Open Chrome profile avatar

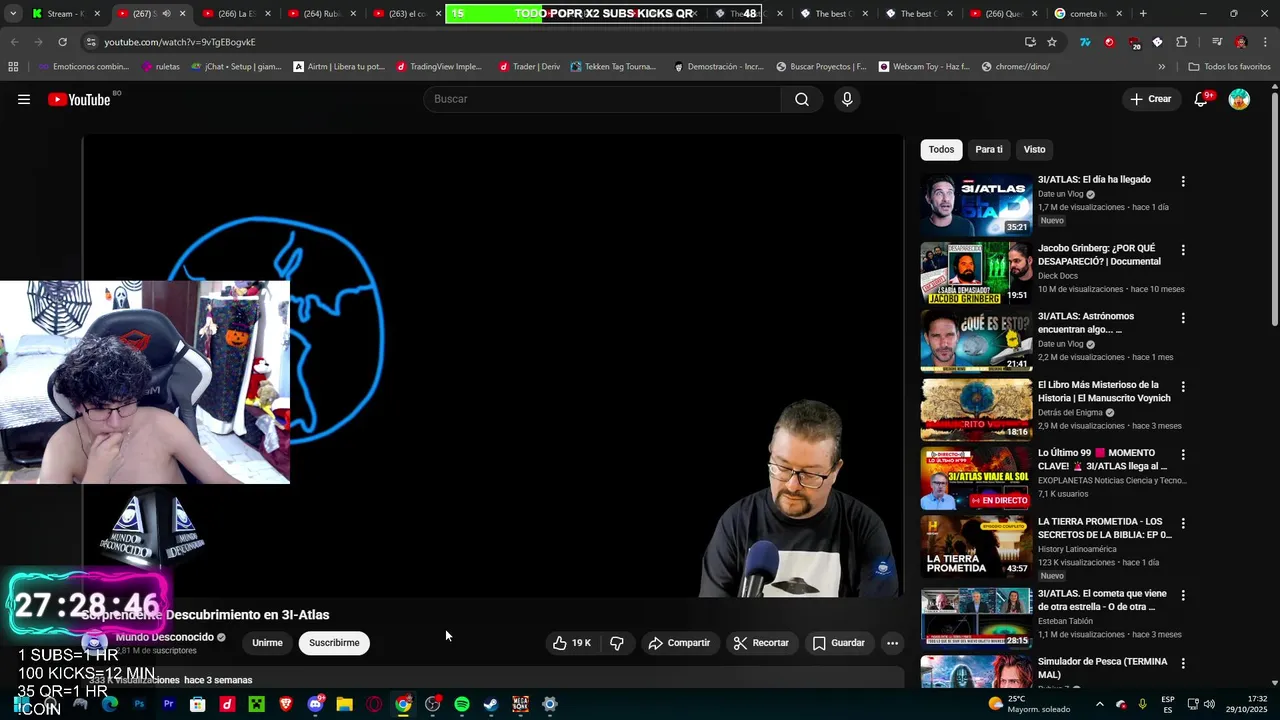pyautogui.click(x=1241, y=42)
